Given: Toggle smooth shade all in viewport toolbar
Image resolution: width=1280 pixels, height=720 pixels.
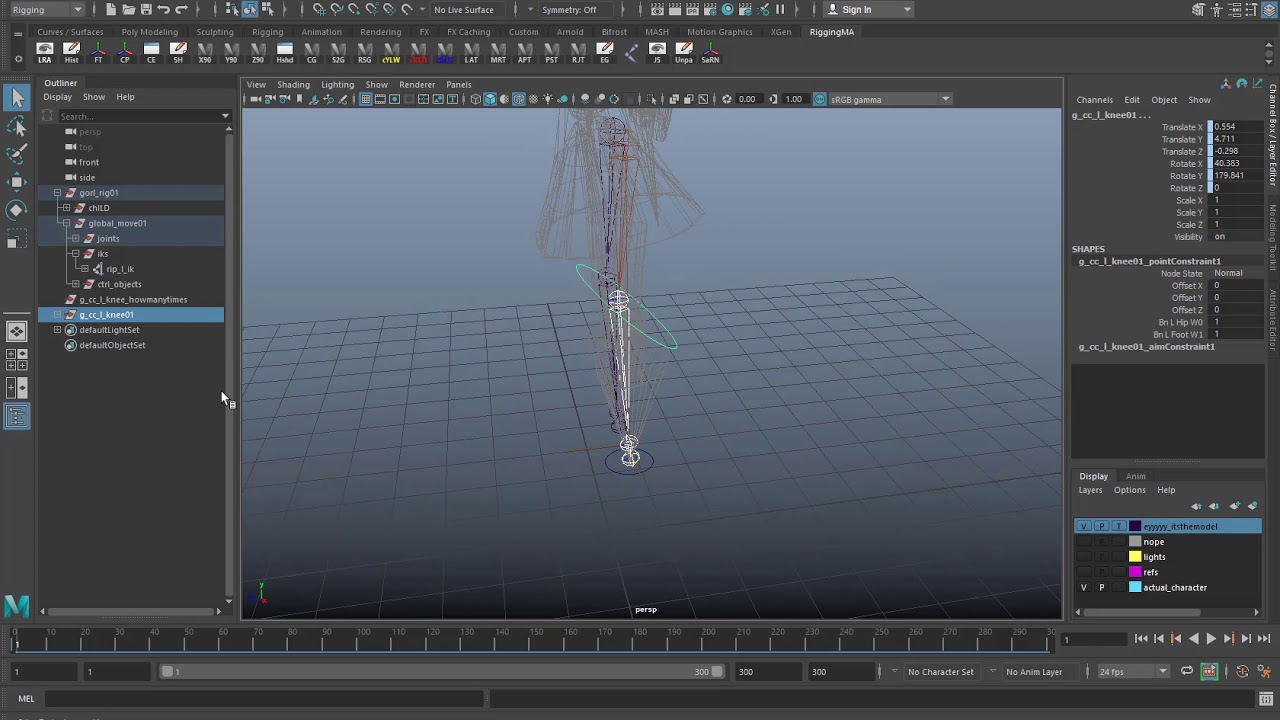Looking at the screenshot, I should (x=490, y=99).
